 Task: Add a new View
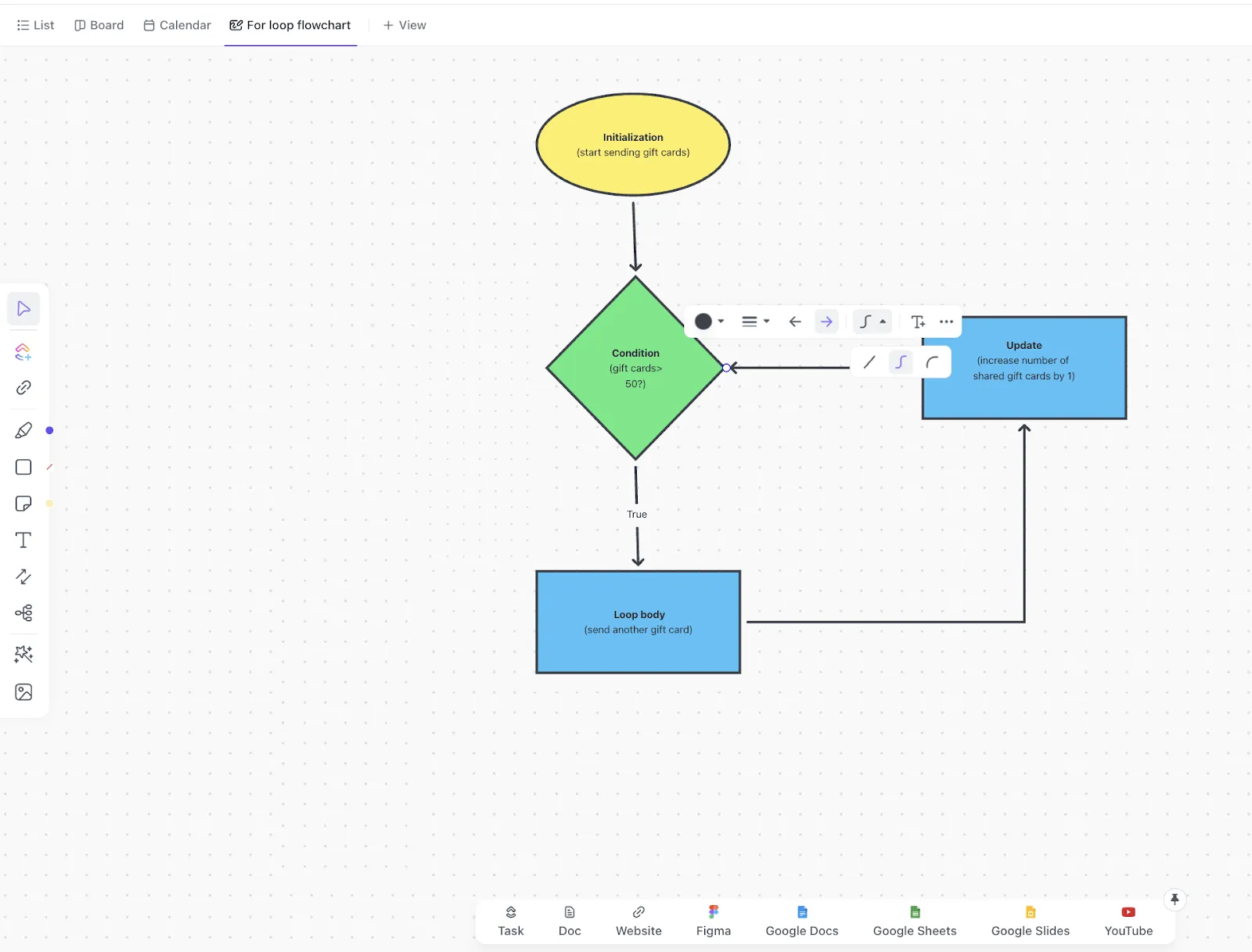click(x=405, y=25)
